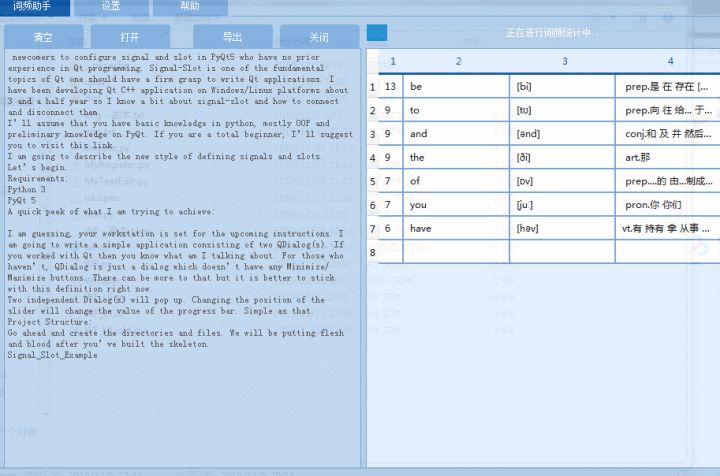
Task: Click the 关闭 button
Action: point(320,37)
